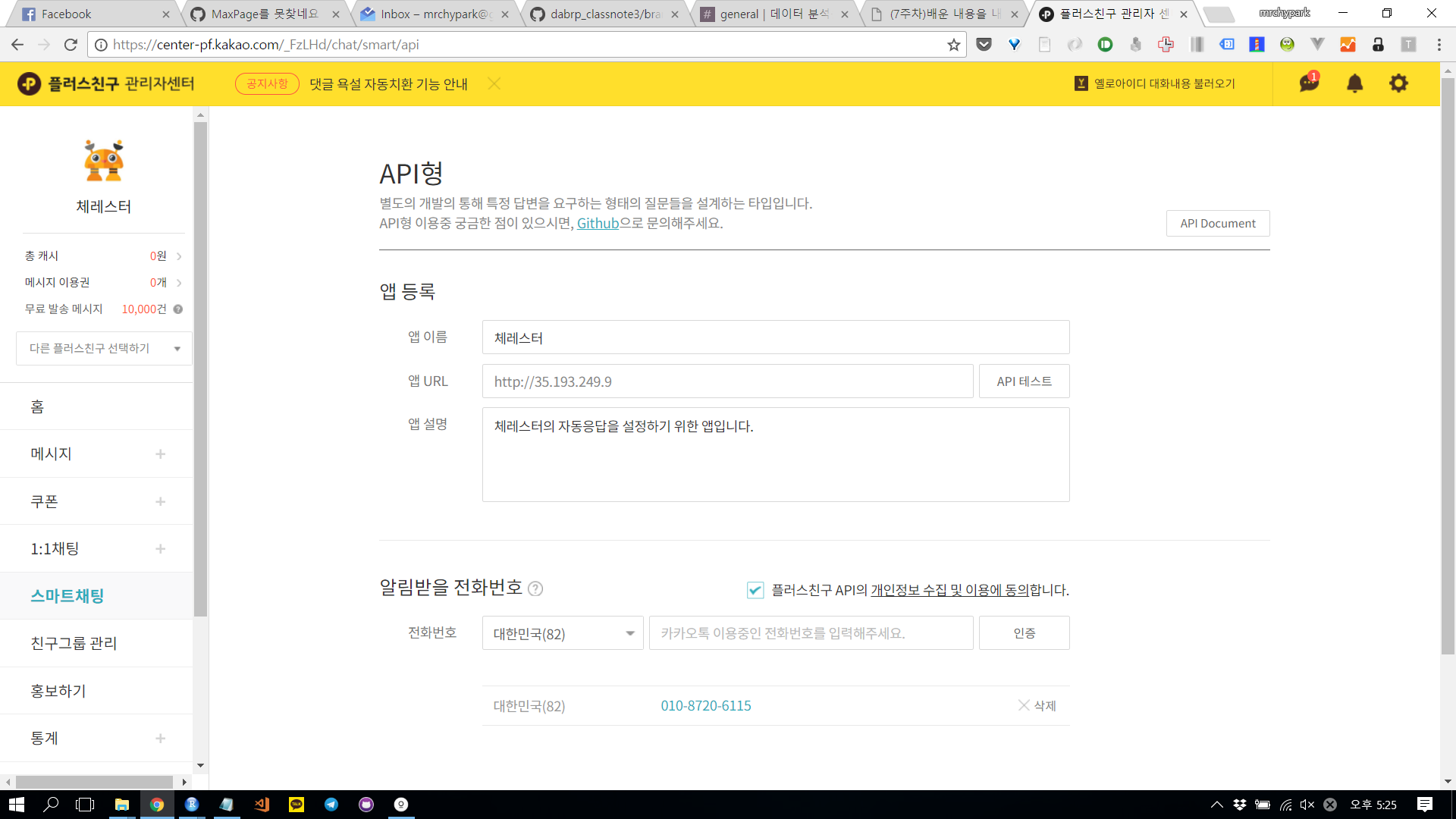The width and height of the screenshot is (1456, 819).
Task: Open KakaoTalk from the Windows taskbar
Action: pos(297,805)
